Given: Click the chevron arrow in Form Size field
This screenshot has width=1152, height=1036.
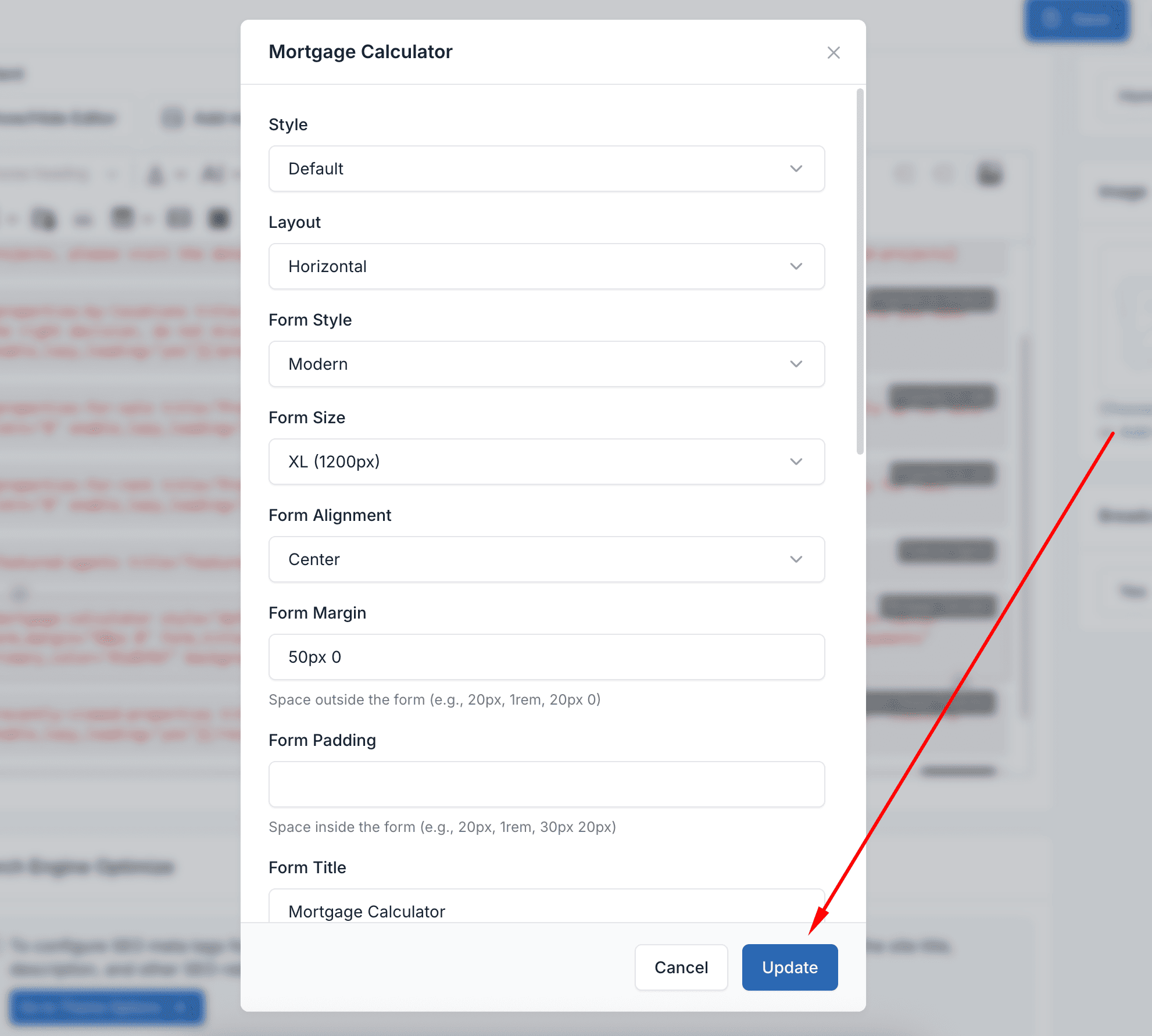Looking at the screenshot, I should coord(796,462).
